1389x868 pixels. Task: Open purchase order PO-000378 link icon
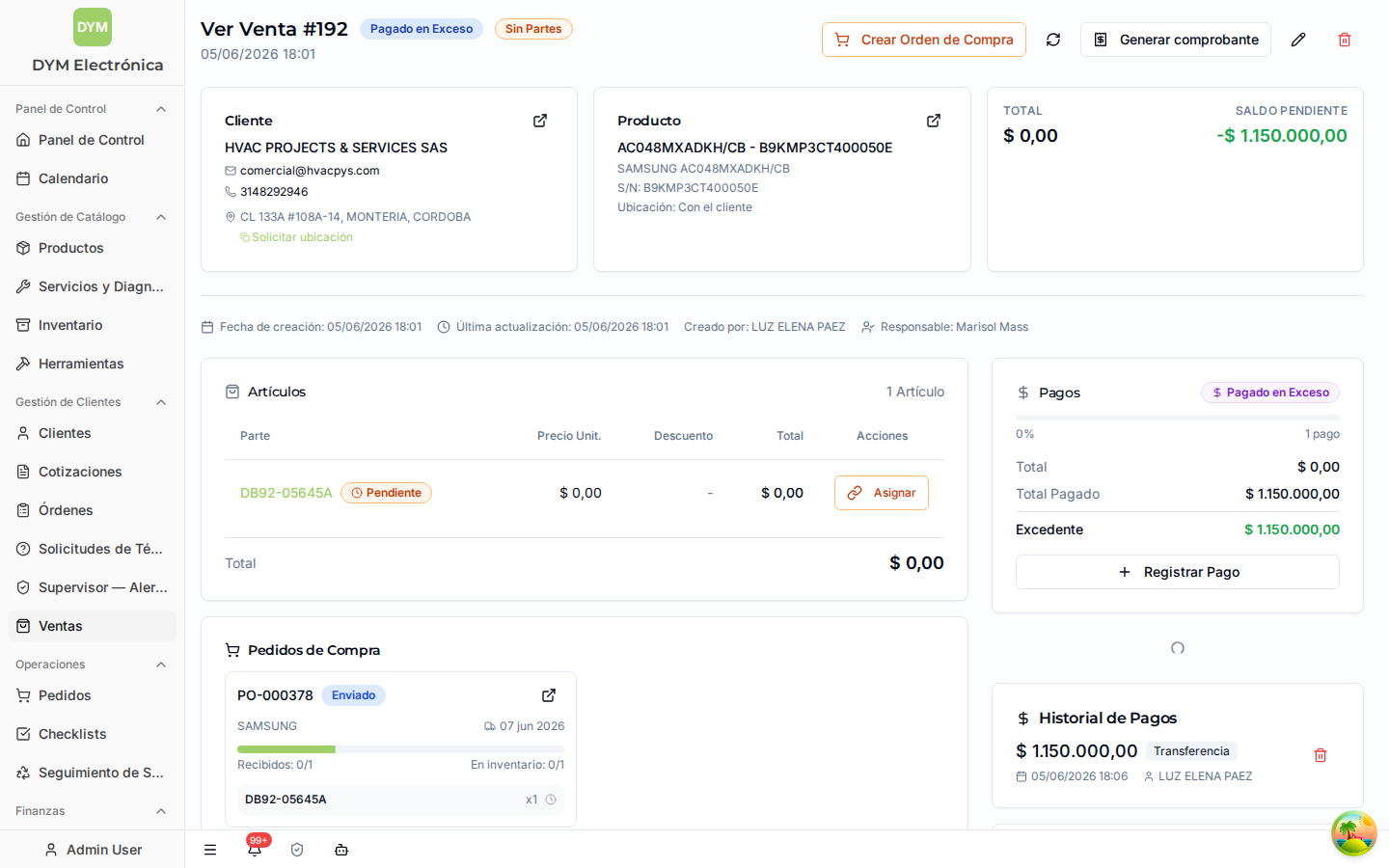coord(549,695)
